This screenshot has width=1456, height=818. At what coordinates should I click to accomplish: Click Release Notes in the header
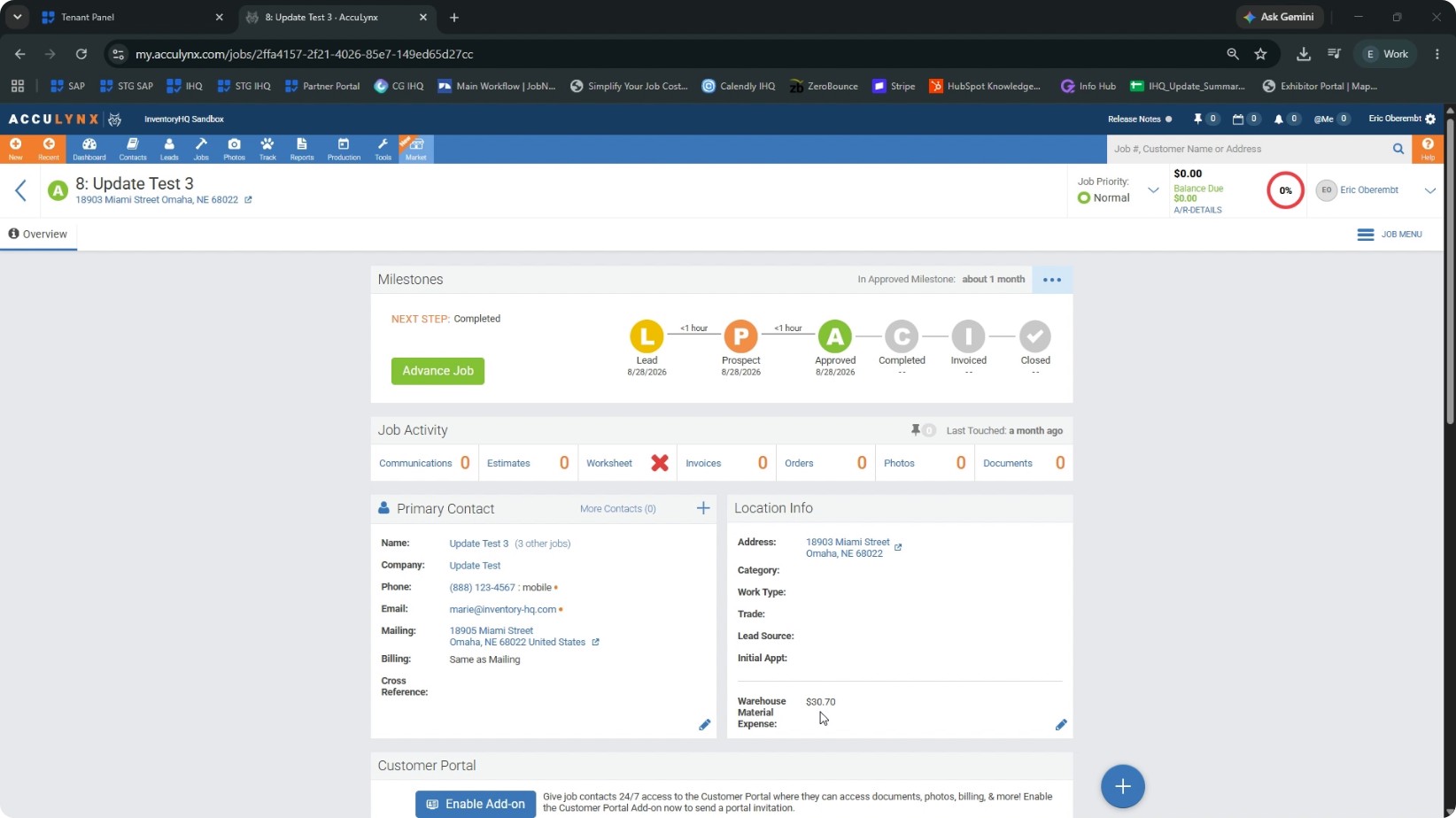[x=1135, y=119]
